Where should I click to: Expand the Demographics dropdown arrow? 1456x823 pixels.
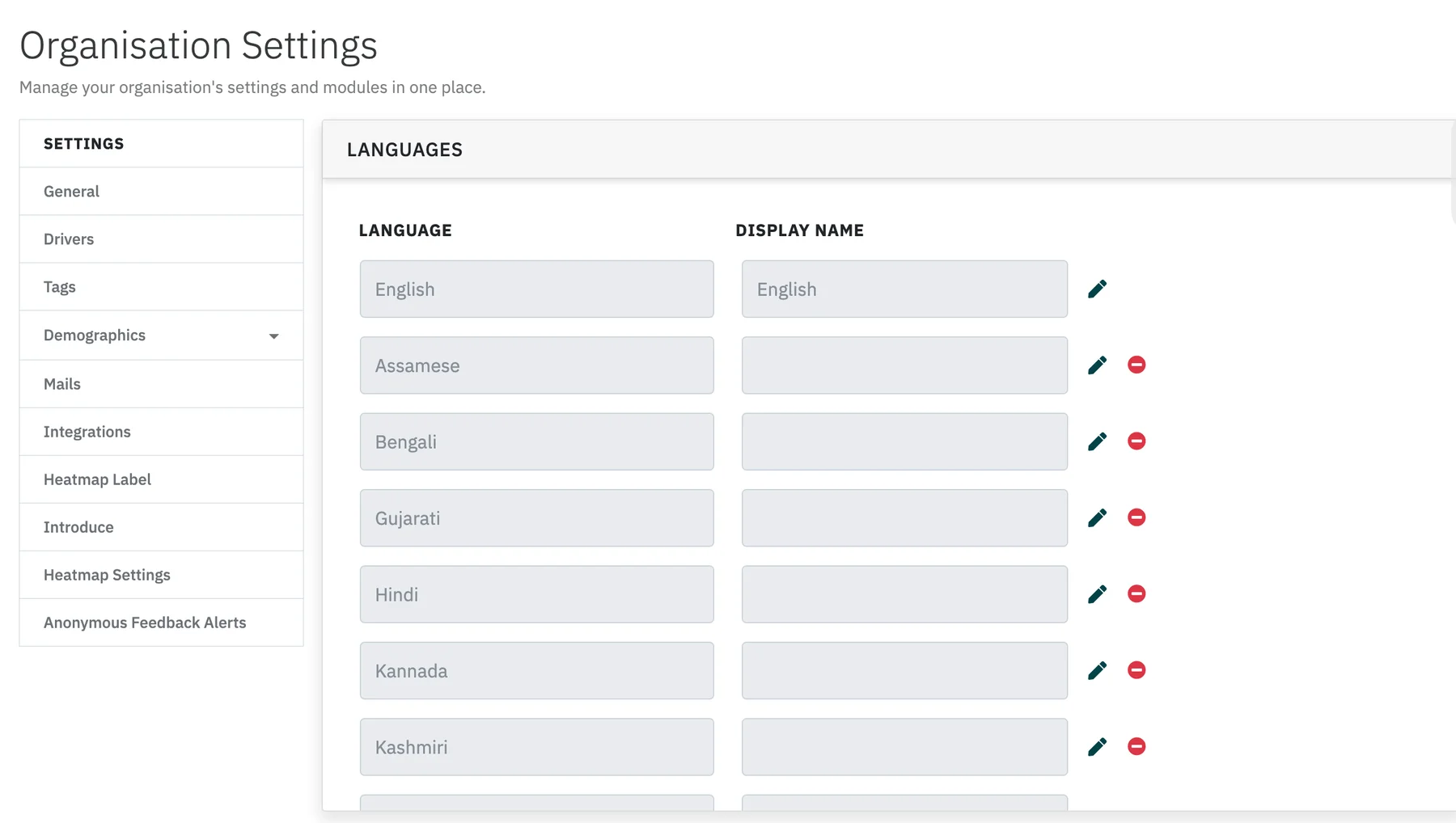pyautogui.click(x=273, y=336)
